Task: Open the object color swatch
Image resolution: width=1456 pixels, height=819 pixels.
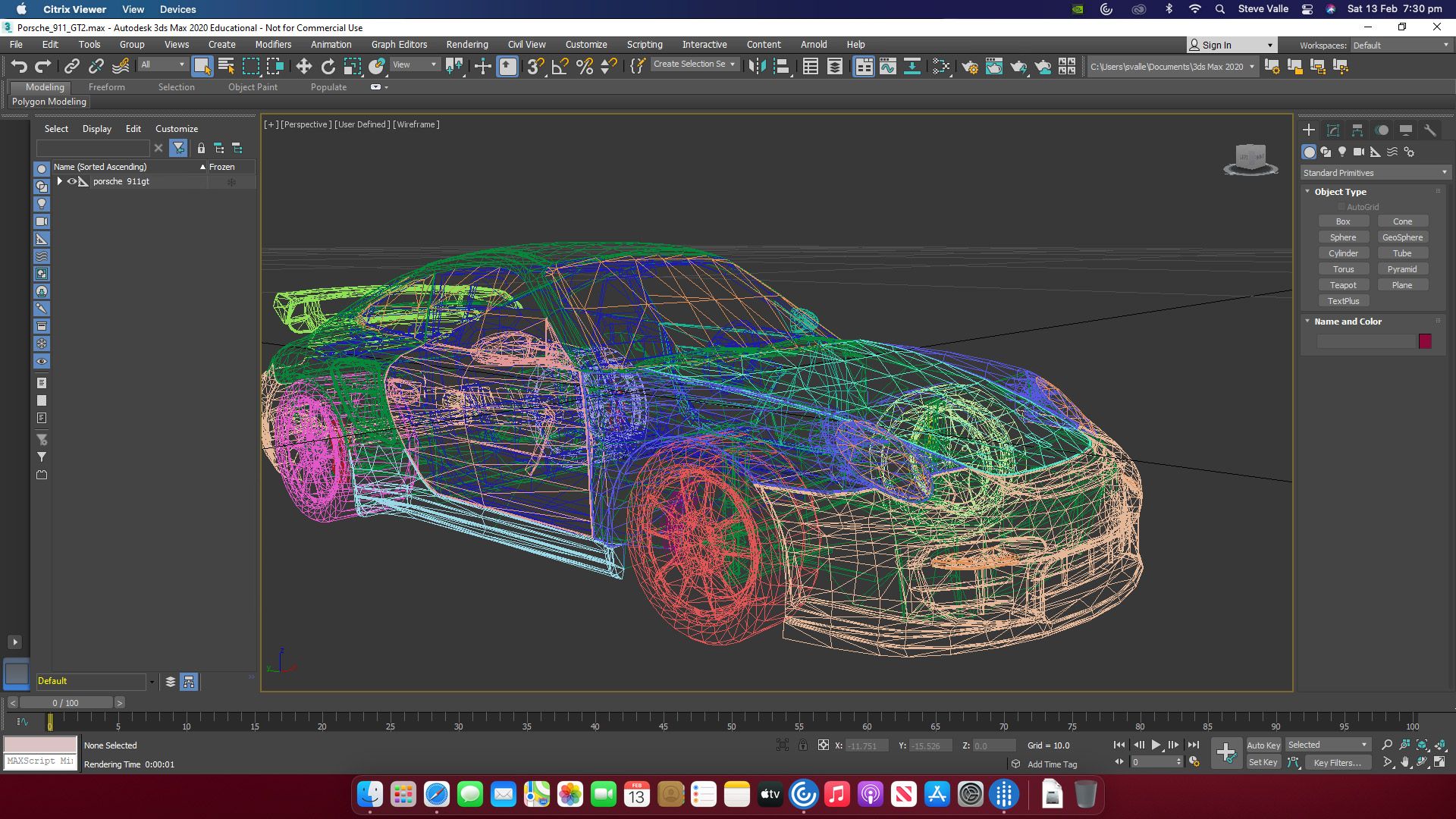Action: (1425, 341)
